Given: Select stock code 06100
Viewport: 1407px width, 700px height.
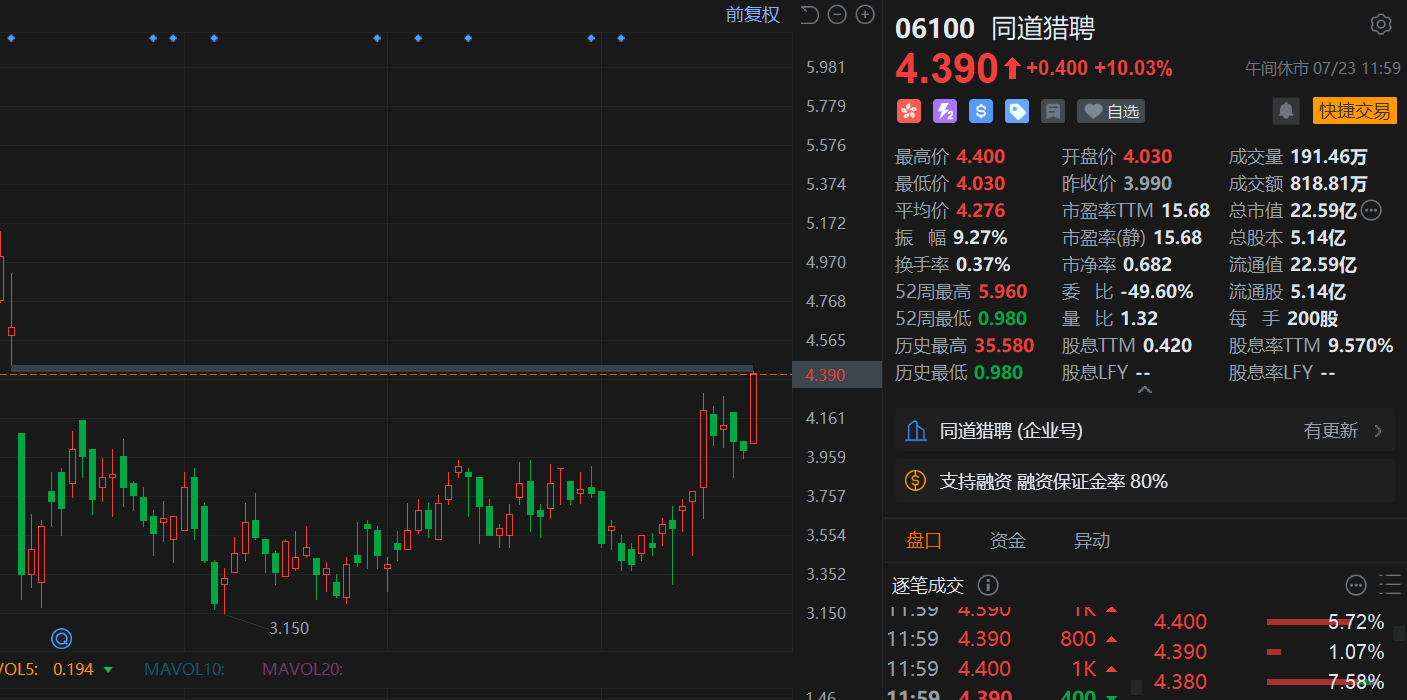Looking at the screenshot, I should click(935, 27).
